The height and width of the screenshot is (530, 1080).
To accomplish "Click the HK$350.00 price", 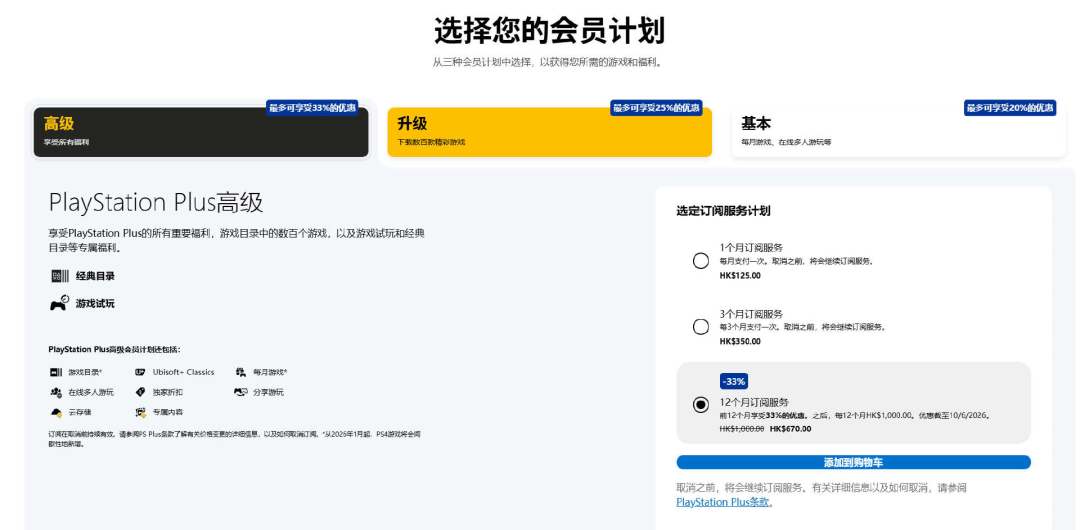I will pyautogui.click(x=740, y=341).
